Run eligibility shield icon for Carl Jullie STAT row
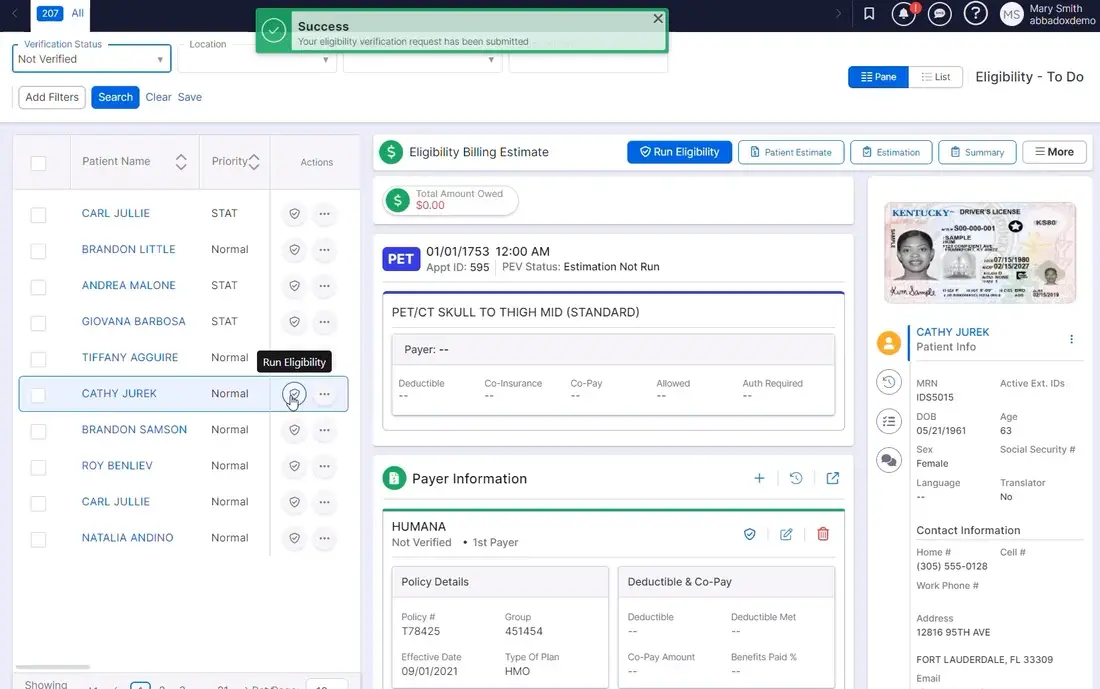 coord(295,213)
